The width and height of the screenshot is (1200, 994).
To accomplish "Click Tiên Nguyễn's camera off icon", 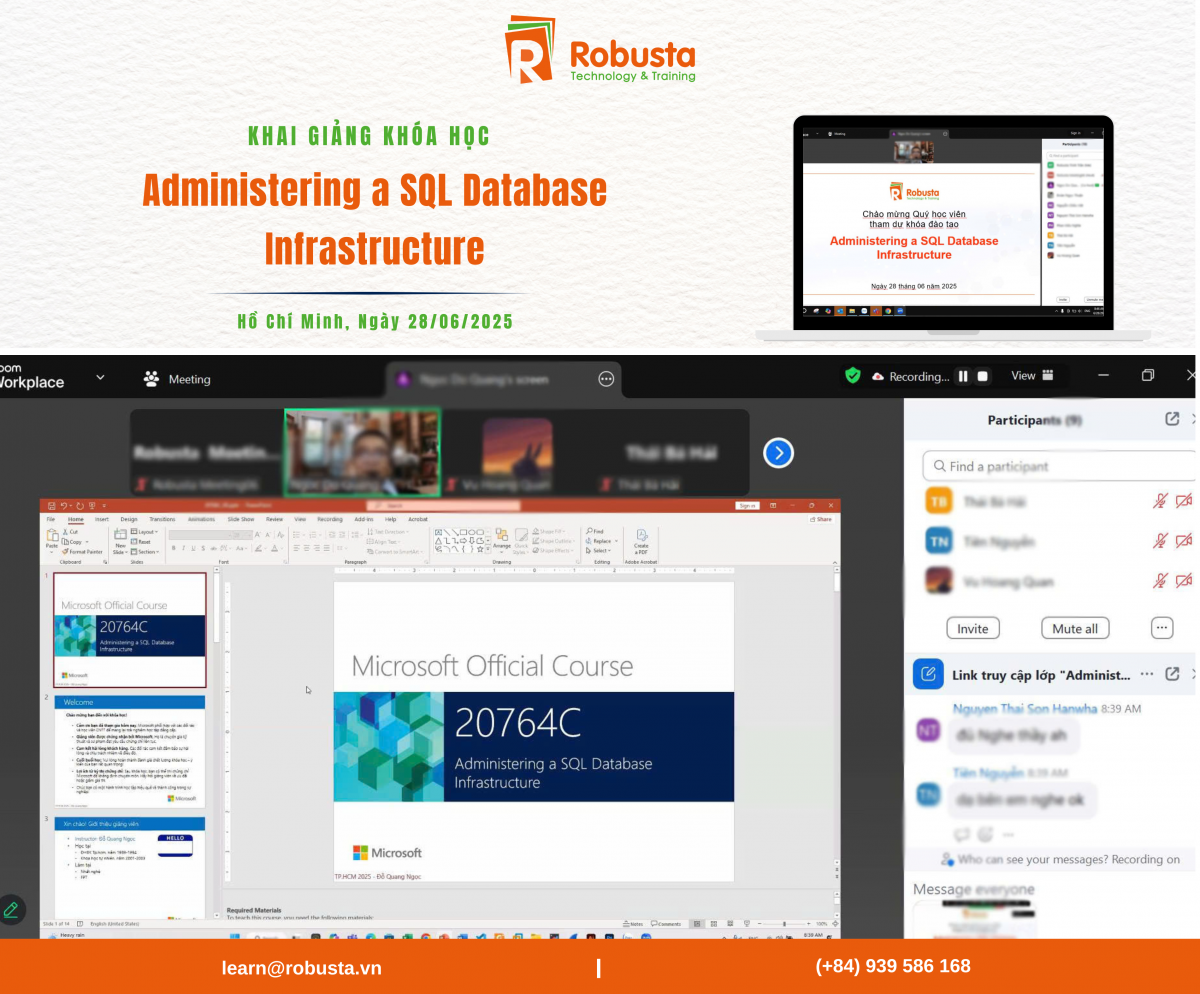I will 1184,541.
